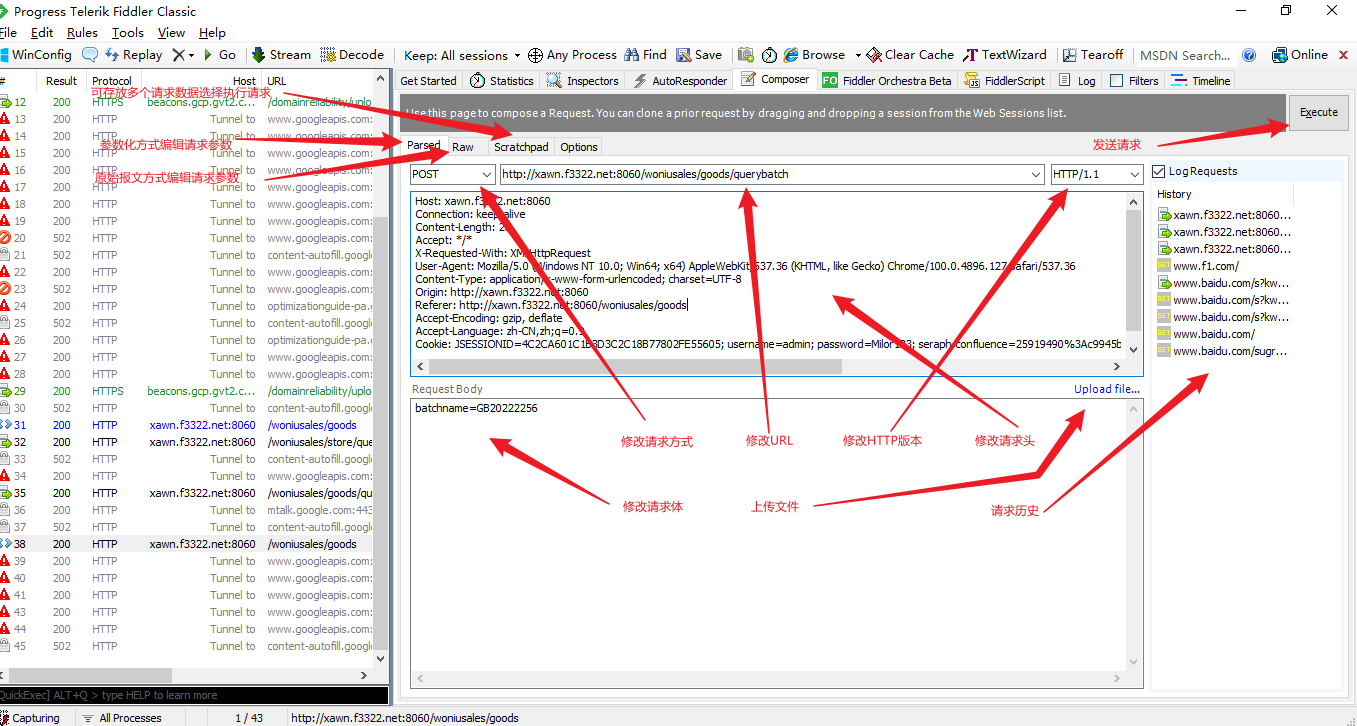Screen dimensions: 1357x726
Task: Toggle the Log Requests checkbox
Action: (1160, 171)
